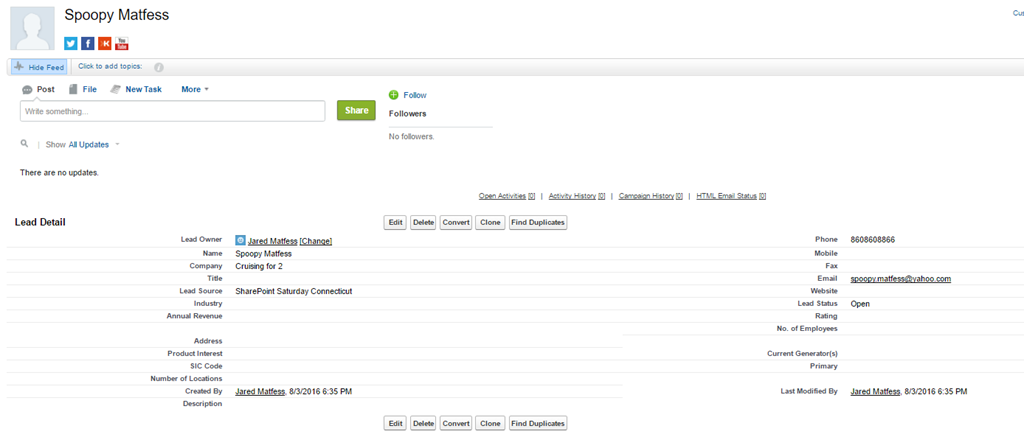Click the Lead Owner user icon

240,240
